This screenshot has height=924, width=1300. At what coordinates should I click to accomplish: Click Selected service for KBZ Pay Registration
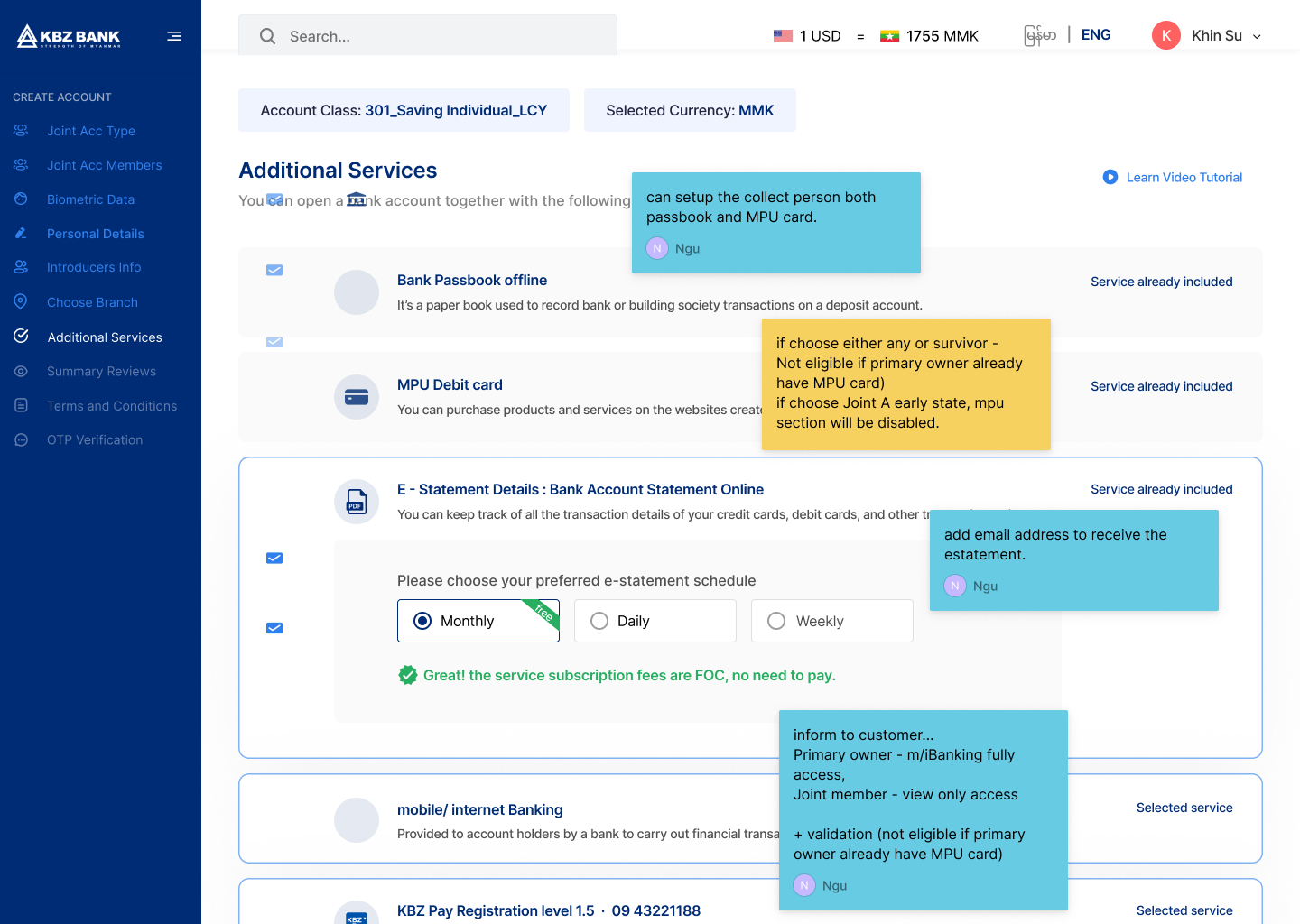click(x=1184, y=910)
